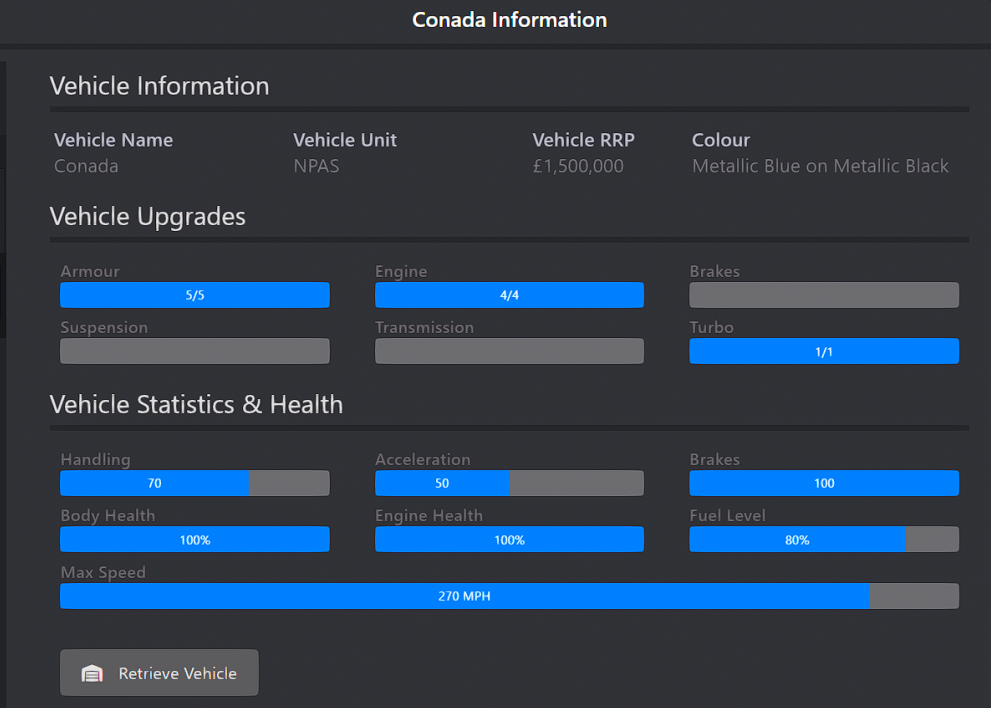991x708 pixels.
Task: Click the Armour upgrade bar showing 5/5
Action: 195,295
